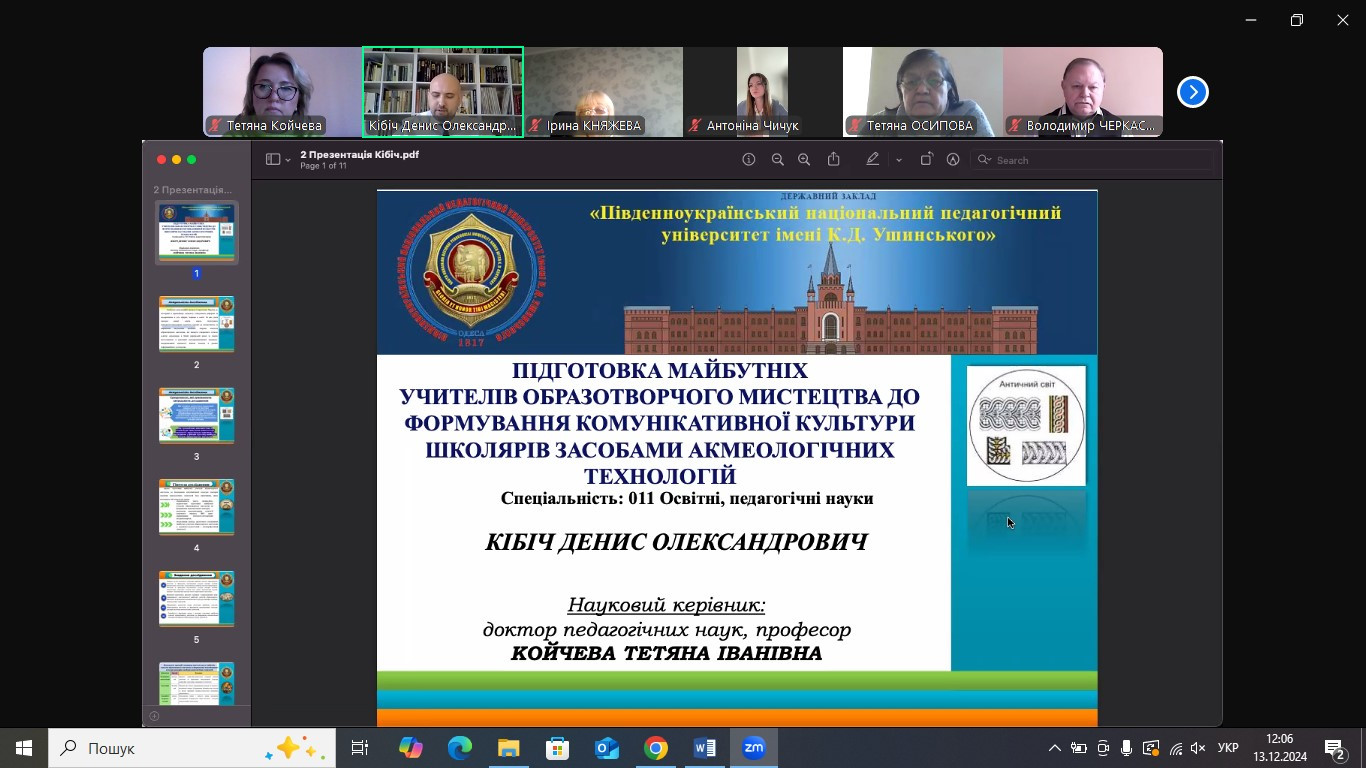Open the PDF inspector info icon
This screenshot has height=768, width=1366.
click(x=748, y=160)
